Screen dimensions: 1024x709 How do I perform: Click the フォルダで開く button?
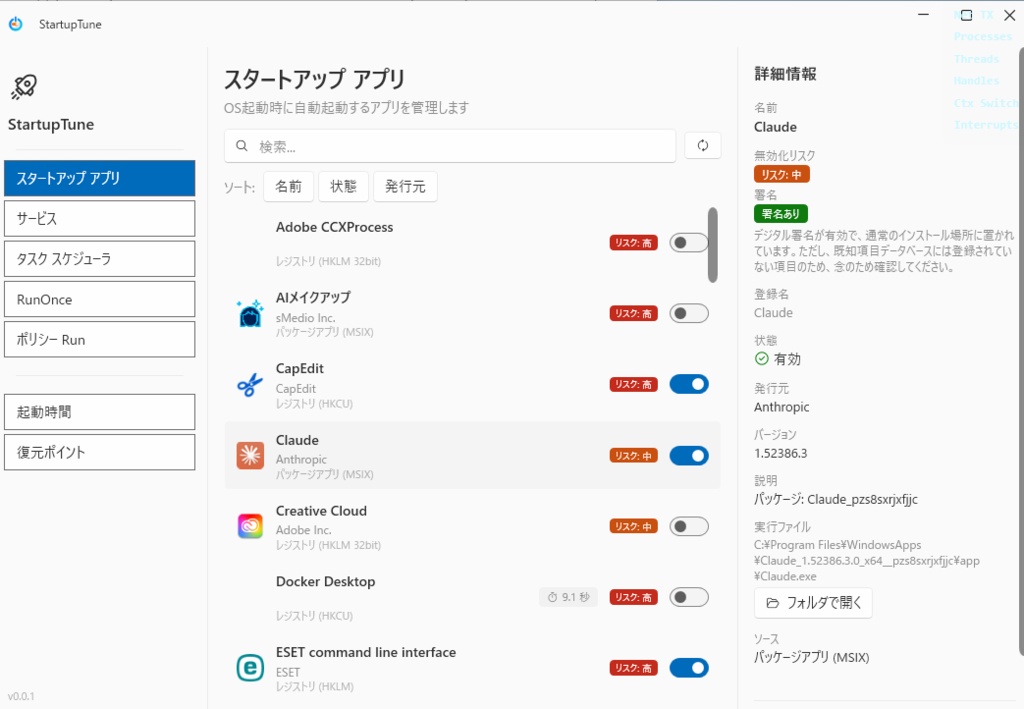(813, 603)
